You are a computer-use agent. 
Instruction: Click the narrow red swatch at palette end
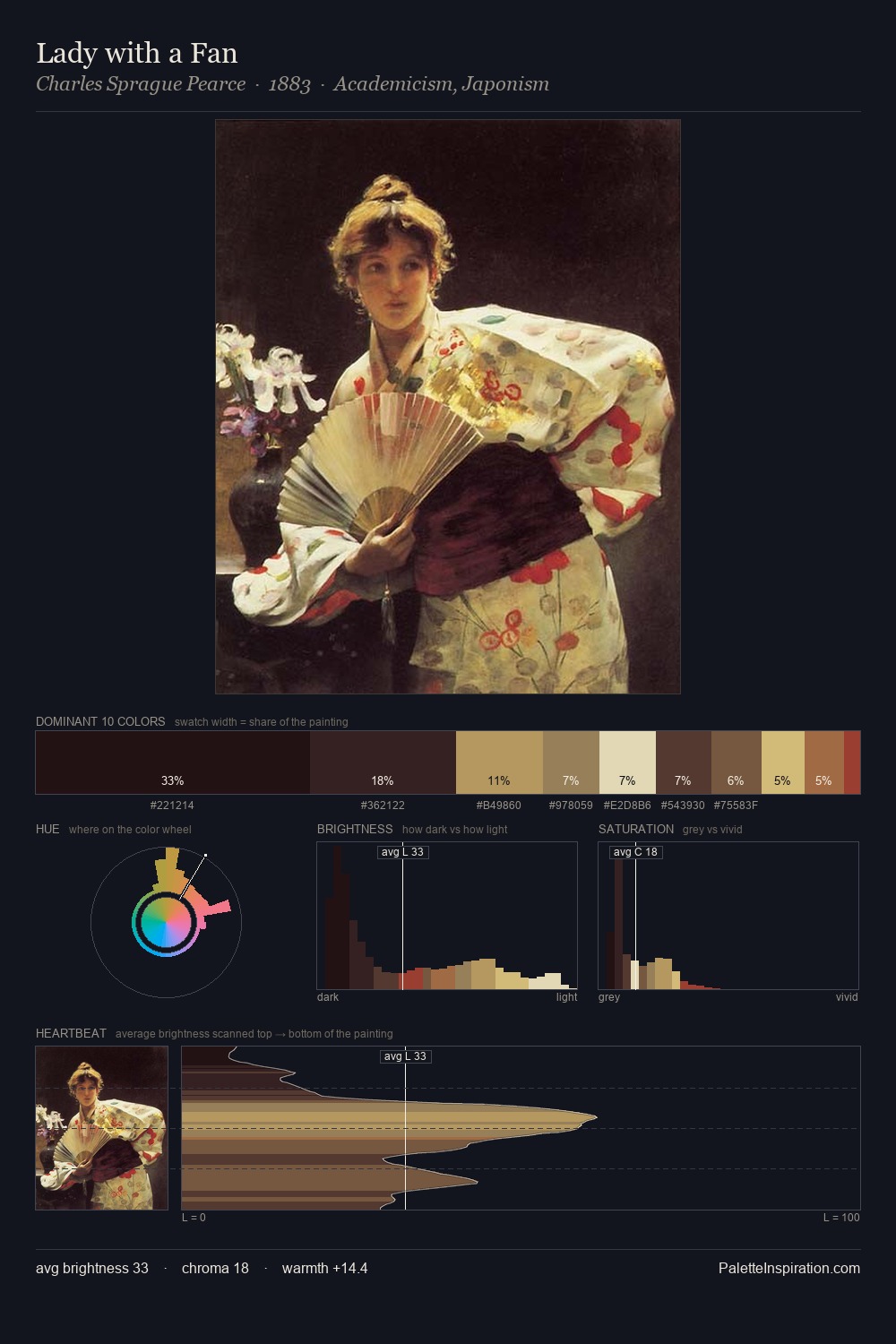tap(852, 762)
